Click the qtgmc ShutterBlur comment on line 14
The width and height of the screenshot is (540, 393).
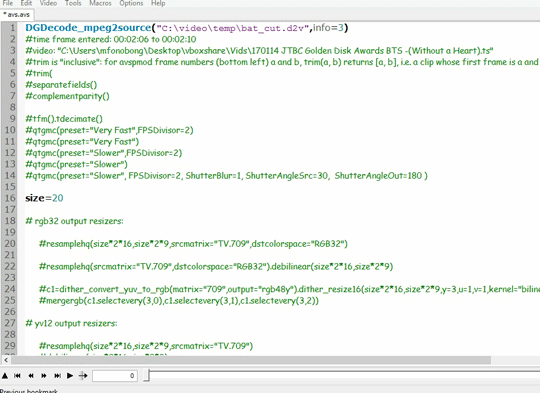point(226,176)
